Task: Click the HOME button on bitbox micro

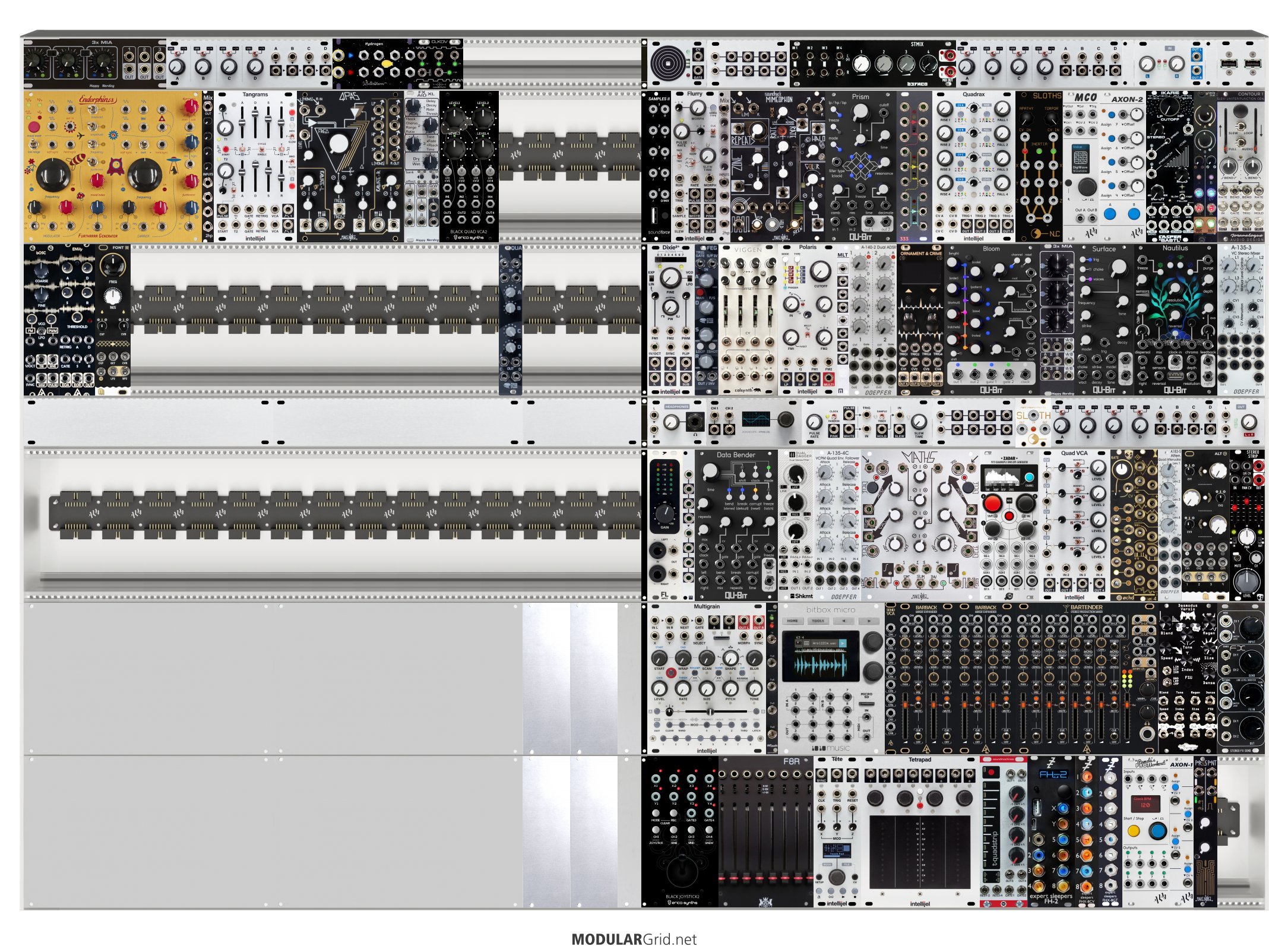Action: tap(792, 621)
